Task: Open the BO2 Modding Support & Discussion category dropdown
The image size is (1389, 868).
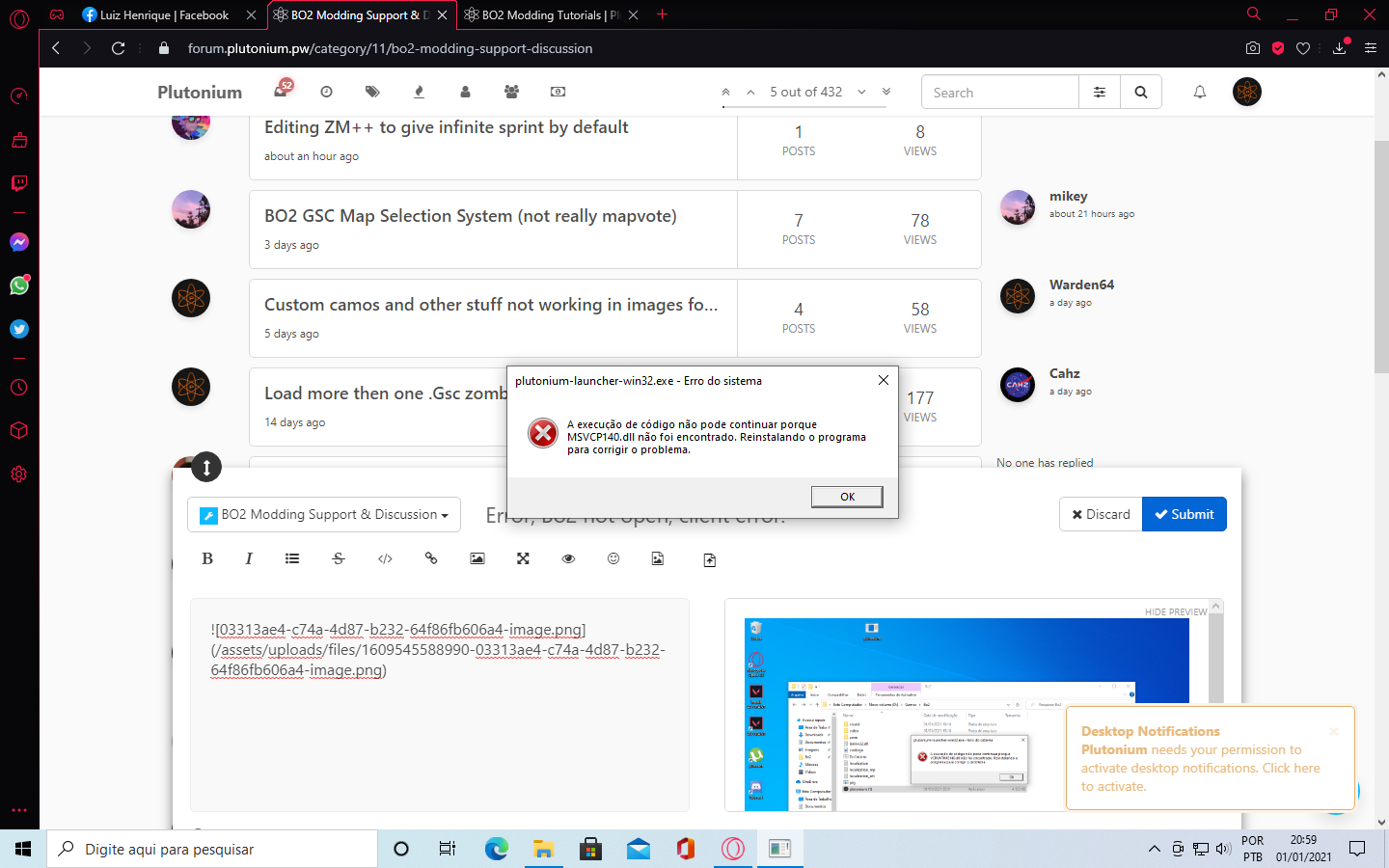Action: point(324,515)
